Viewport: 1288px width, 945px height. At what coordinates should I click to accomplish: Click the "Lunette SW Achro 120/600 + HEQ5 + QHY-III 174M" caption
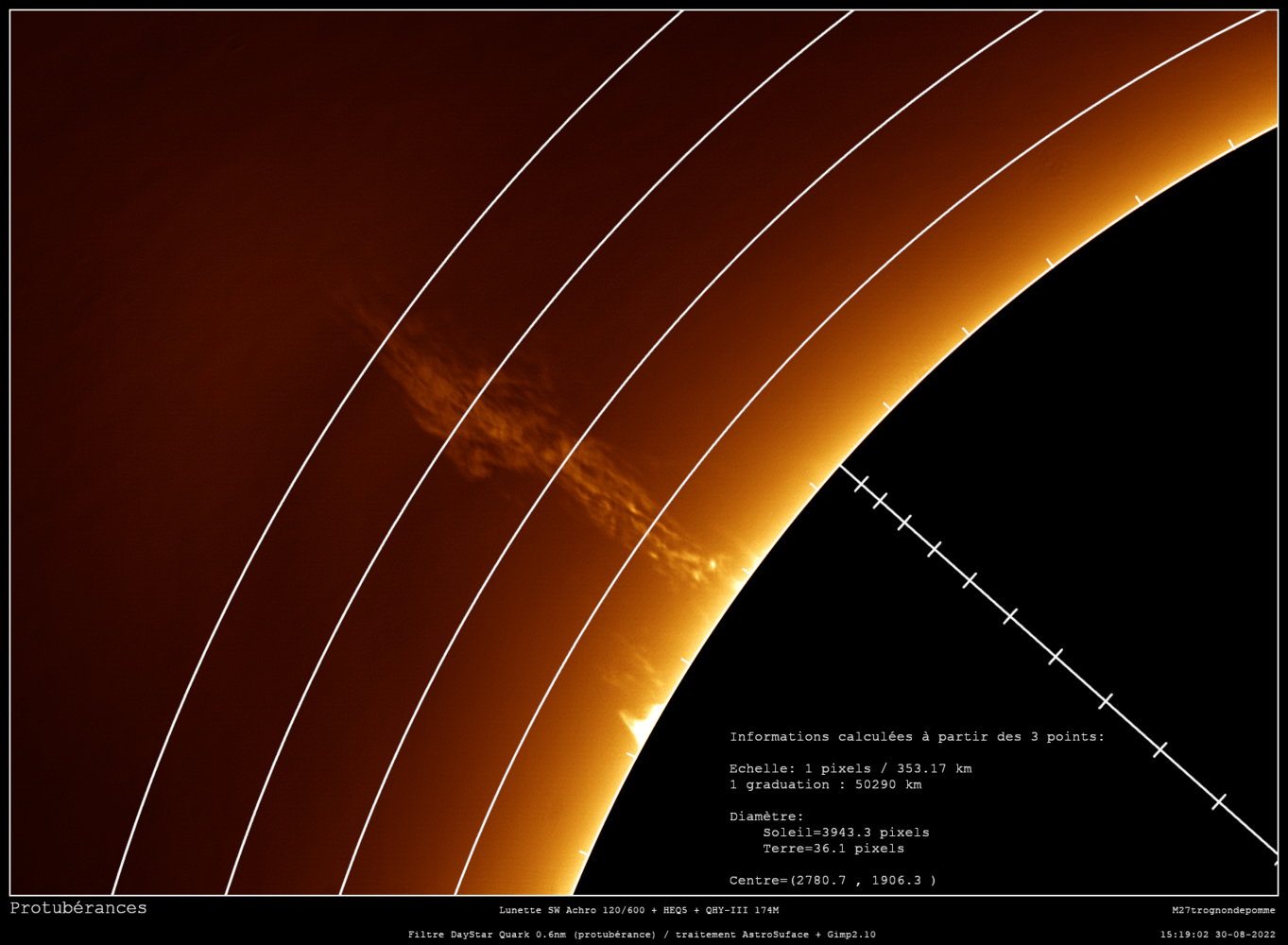(x=639, y=911)
